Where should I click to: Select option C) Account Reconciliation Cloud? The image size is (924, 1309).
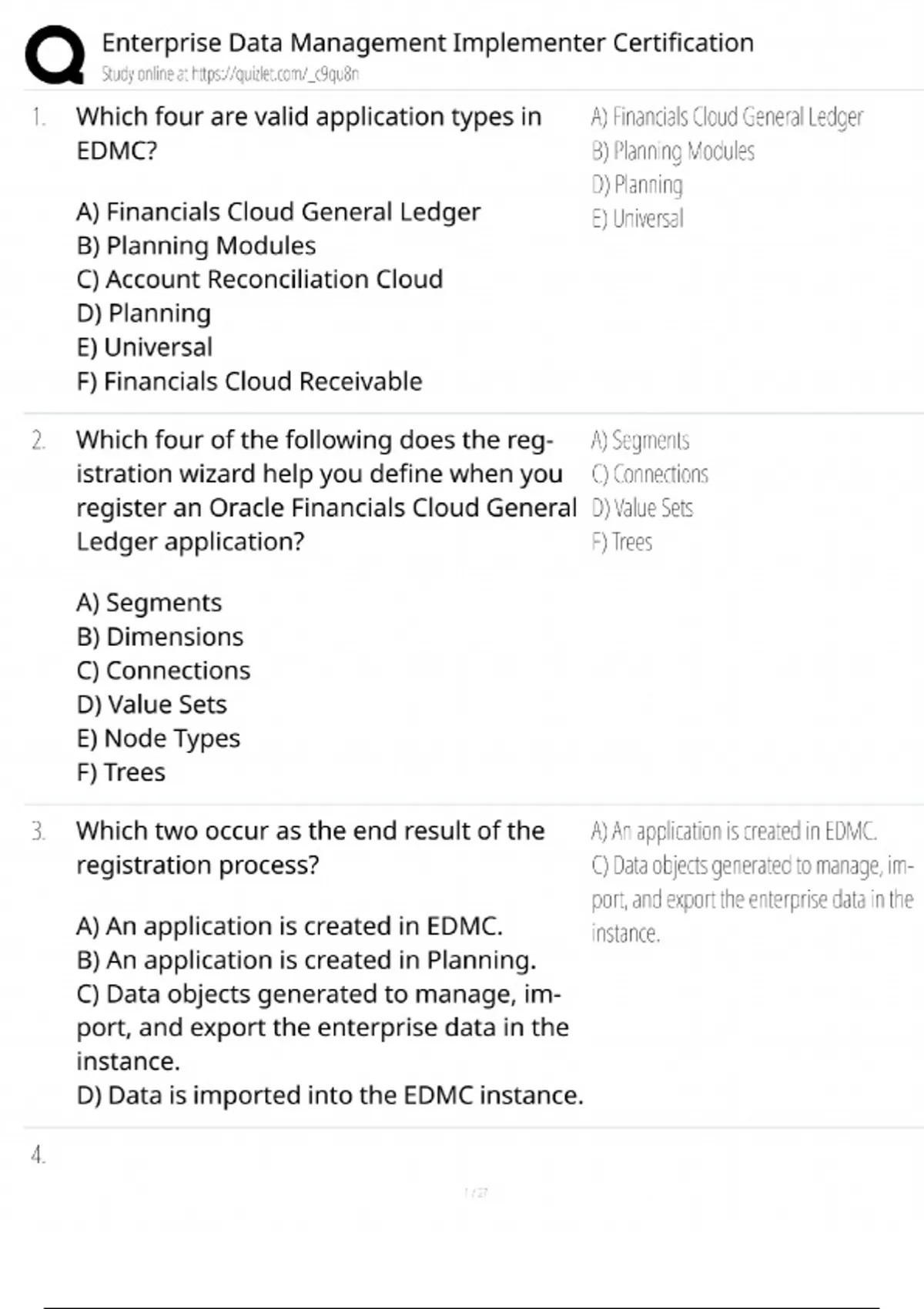(259, 280)
